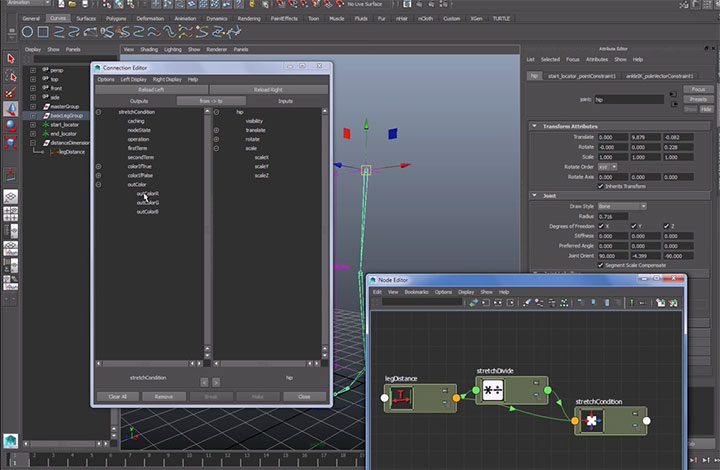Click the lock icon in the status line
Image resolution: width=720 pixels, height=470 pixels.
tap(252, 4)
